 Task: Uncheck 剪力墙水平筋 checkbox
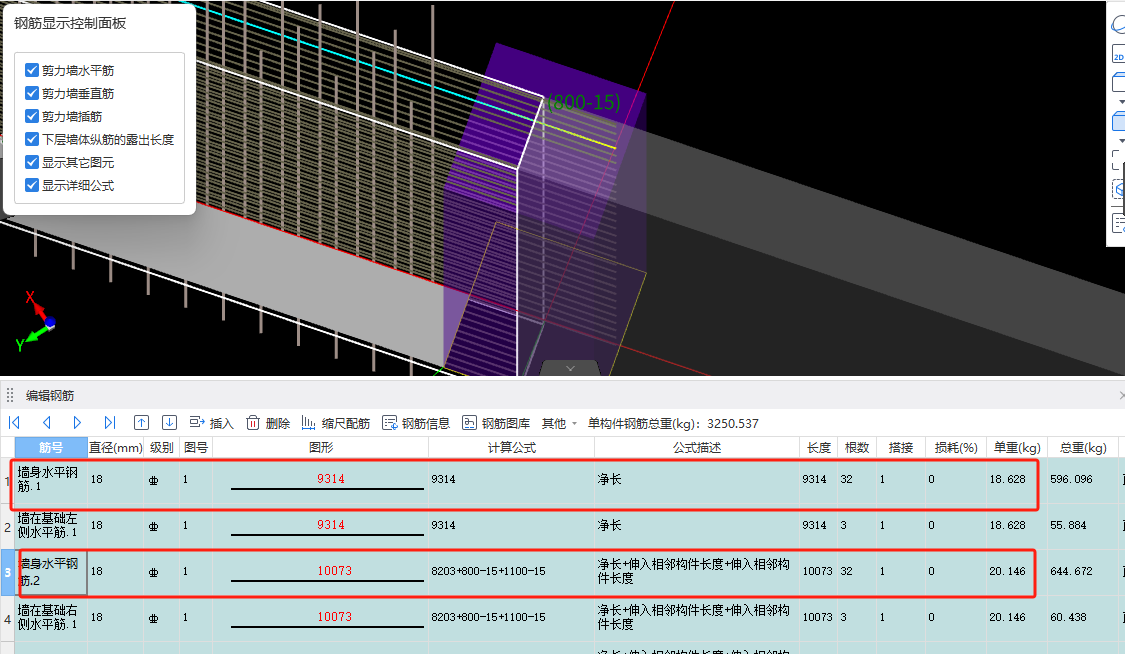pyautogui.click(x=32, y=71)
